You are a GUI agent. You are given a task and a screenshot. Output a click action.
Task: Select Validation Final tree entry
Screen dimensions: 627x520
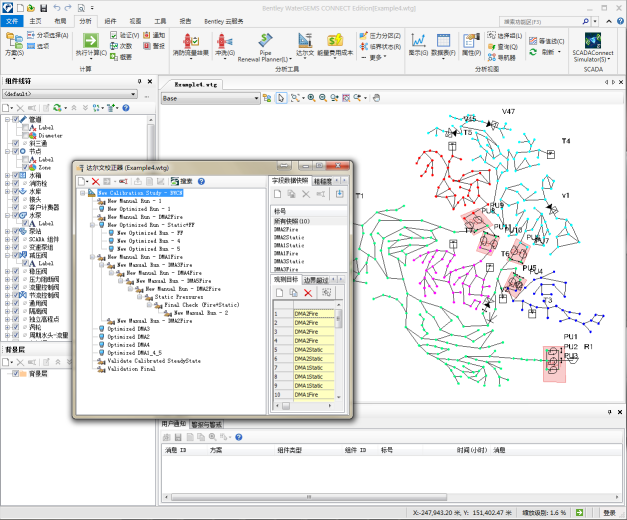point(132,369)
